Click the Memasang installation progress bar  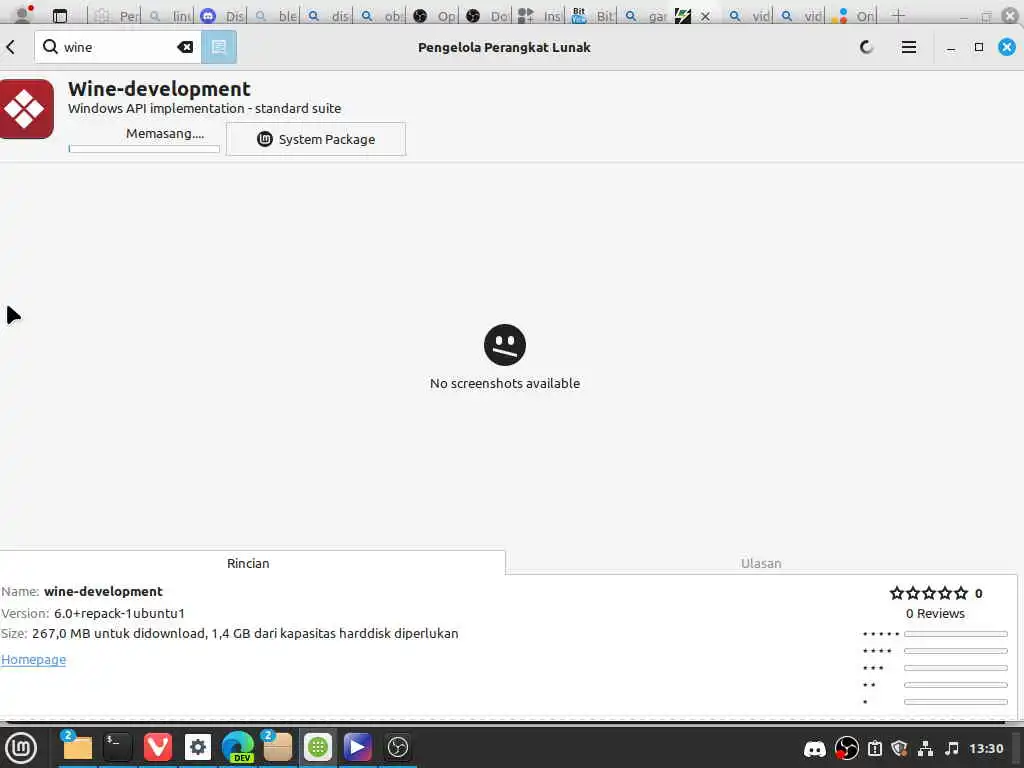point(144,149)
